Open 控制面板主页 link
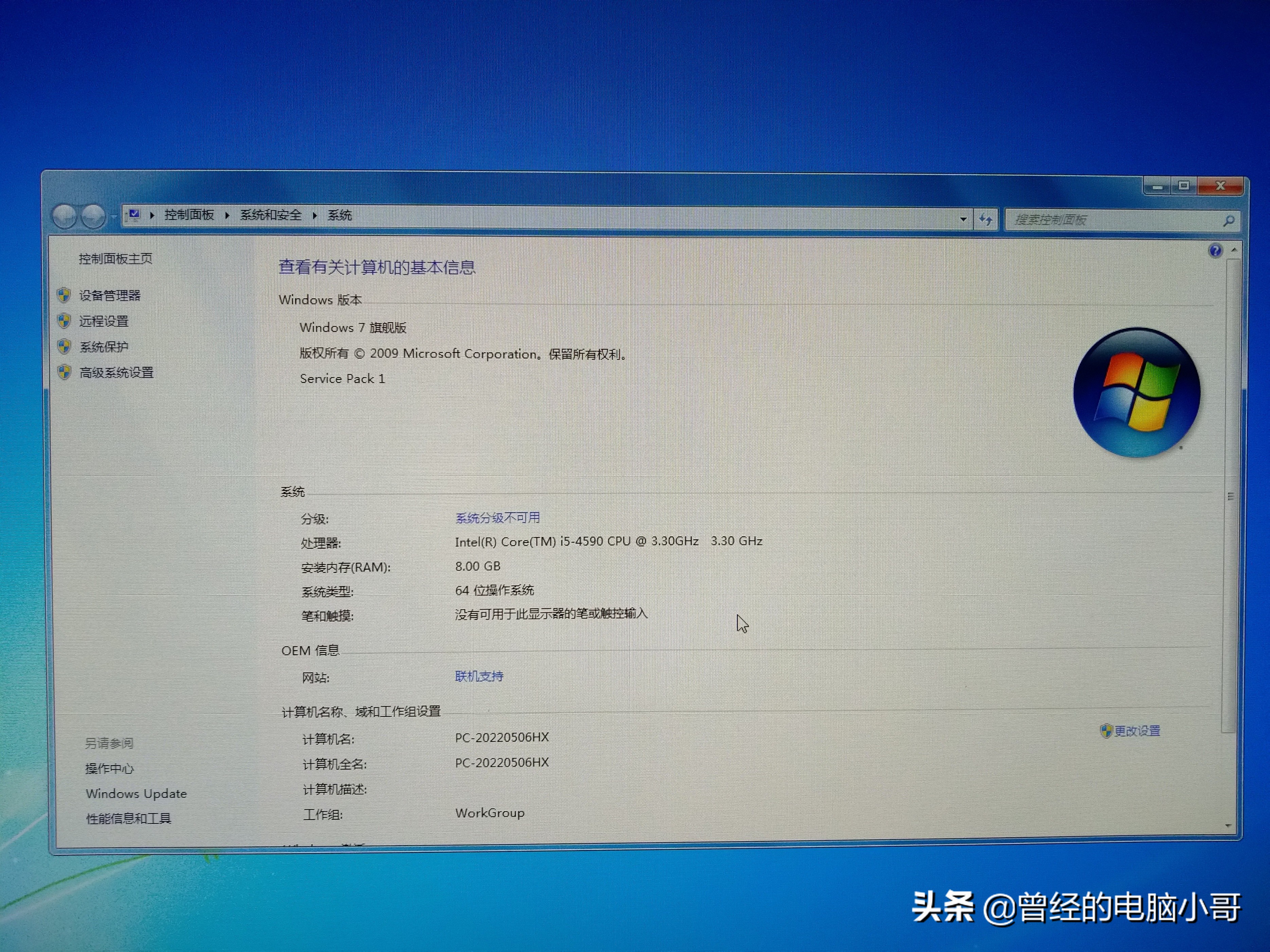1270x952 pixels. [115, 259]
